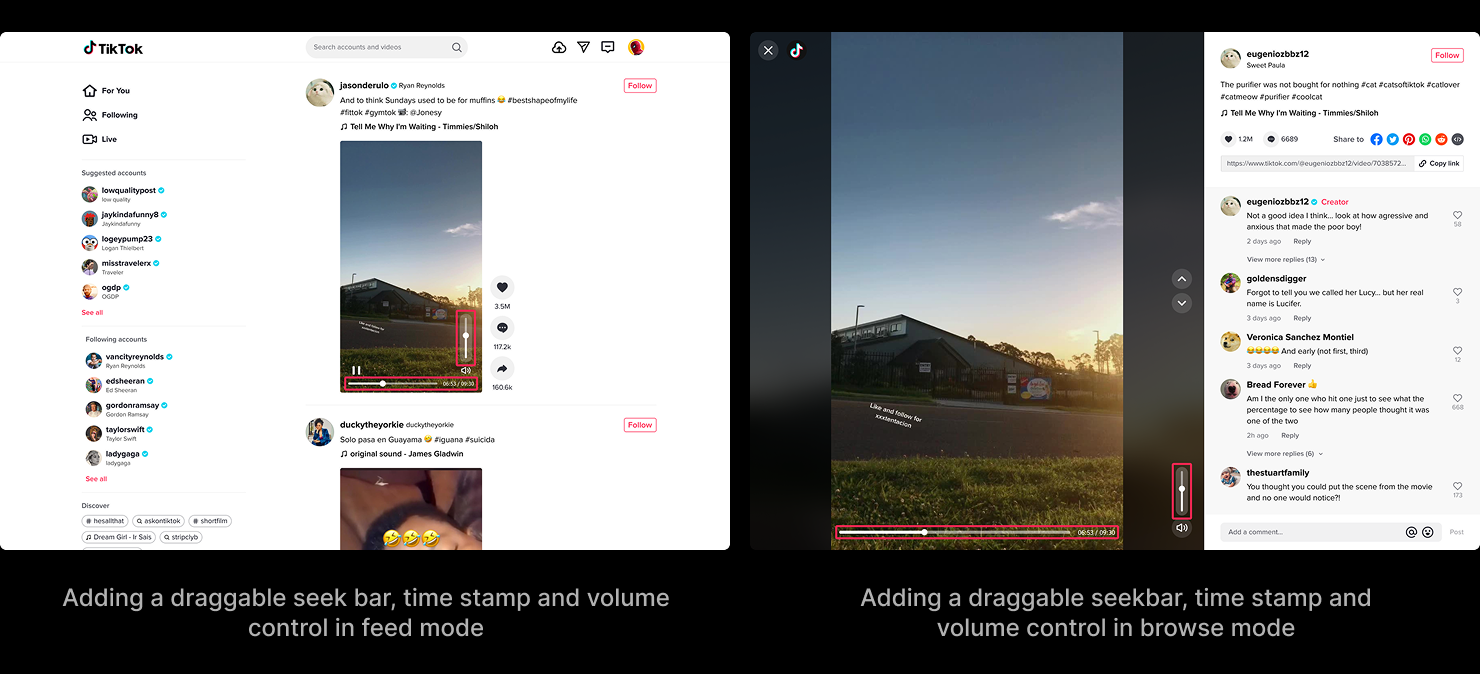The height and width of the screenshot is (674, 1480).
Task: Expand View more replies (6)
Action: point(1284,453)
